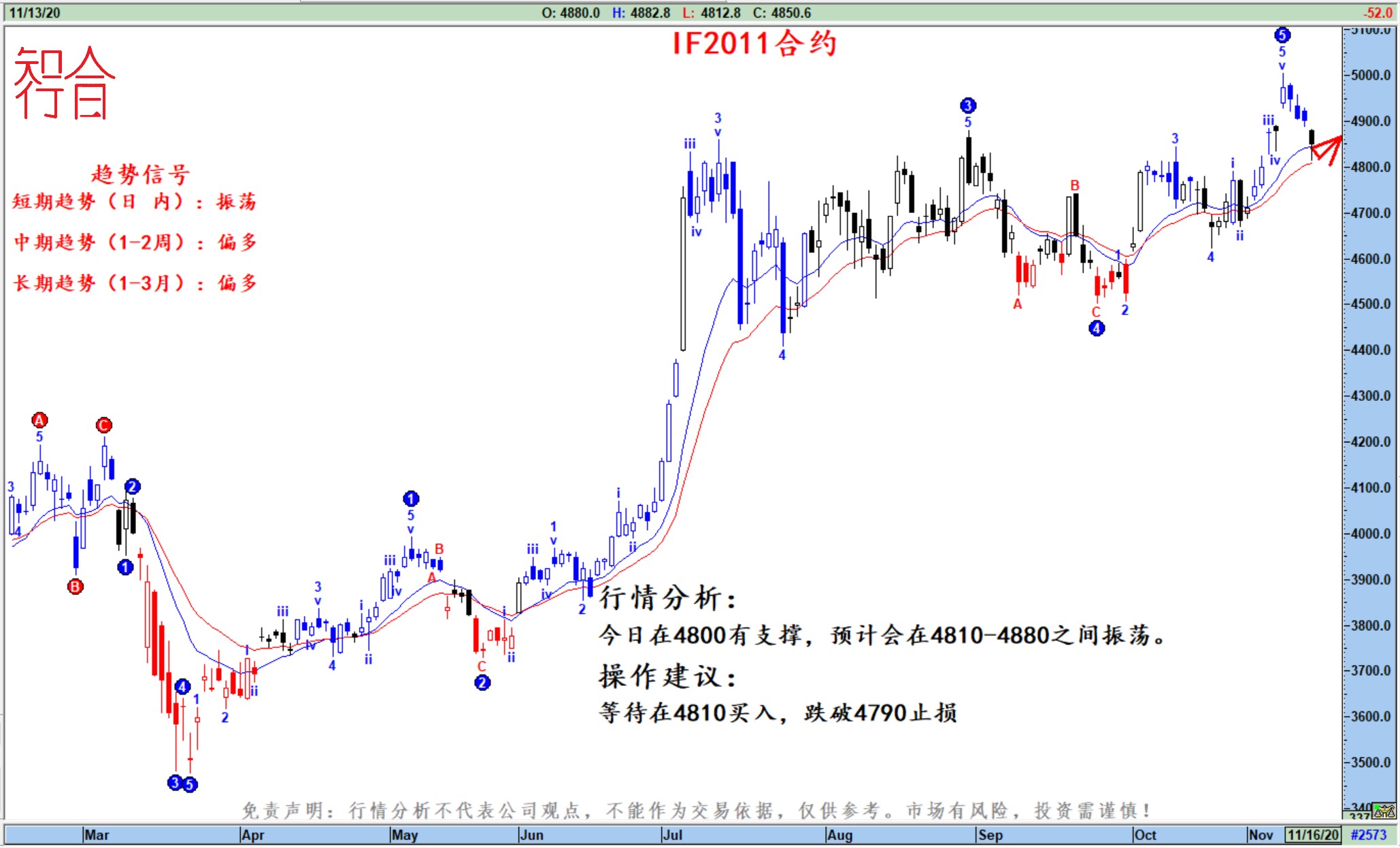Click the C: 4850.6 close value

click(x=782, y=13)
